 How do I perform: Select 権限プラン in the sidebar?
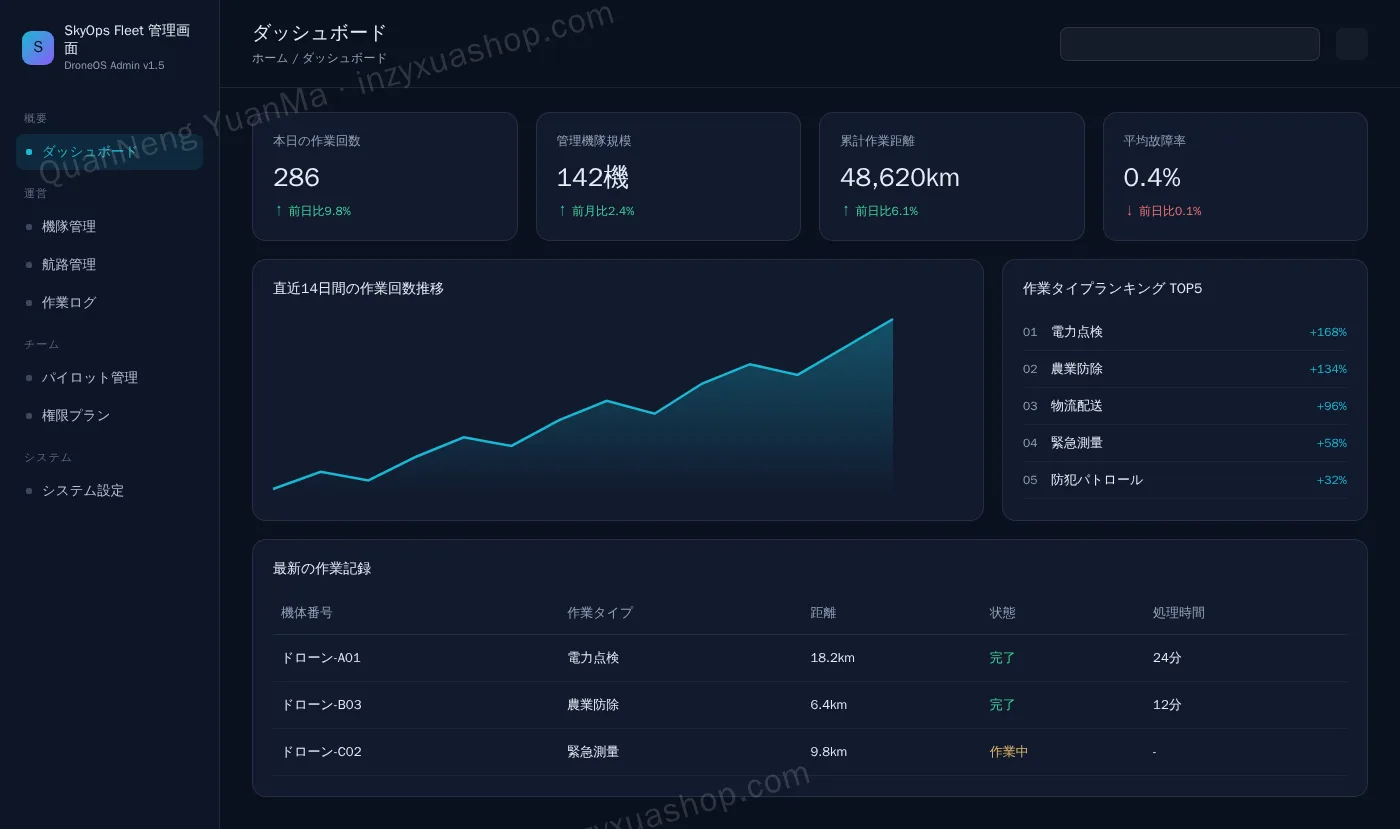(x=110, y=416)
